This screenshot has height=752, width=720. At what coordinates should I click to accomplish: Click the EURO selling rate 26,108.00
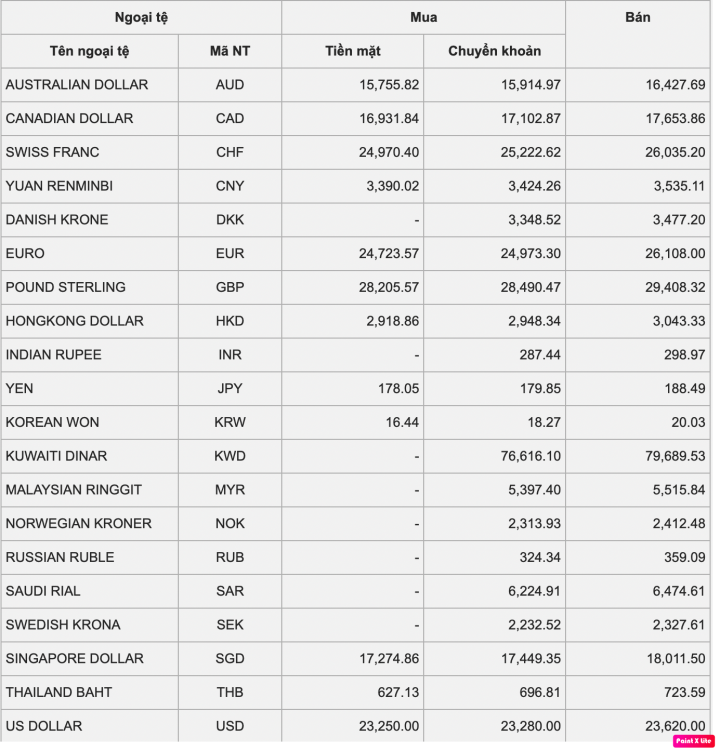[x=675, y=253]
